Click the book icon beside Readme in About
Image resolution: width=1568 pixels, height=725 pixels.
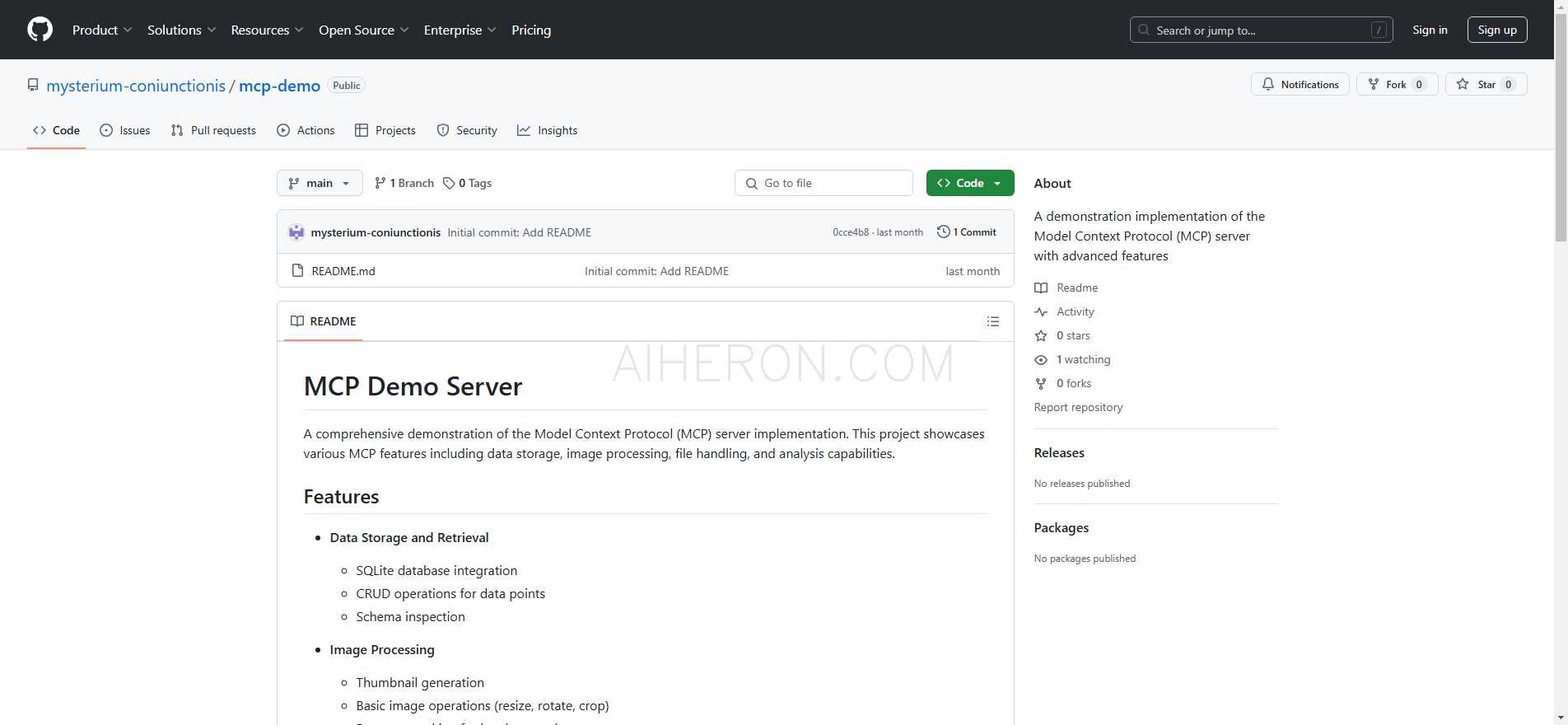pos(1041,288)
